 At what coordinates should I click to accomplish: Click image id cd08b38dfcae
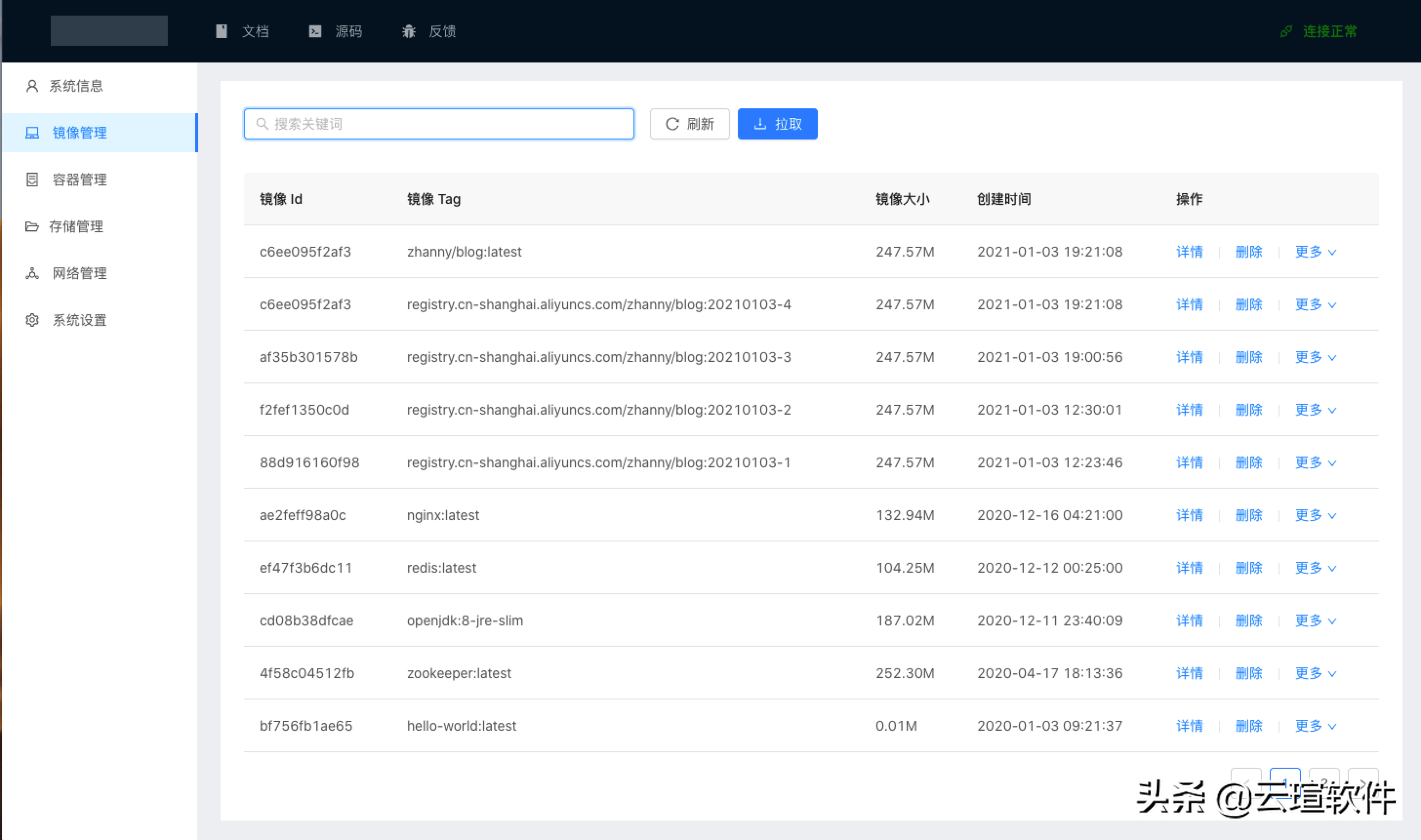(306, 620)
